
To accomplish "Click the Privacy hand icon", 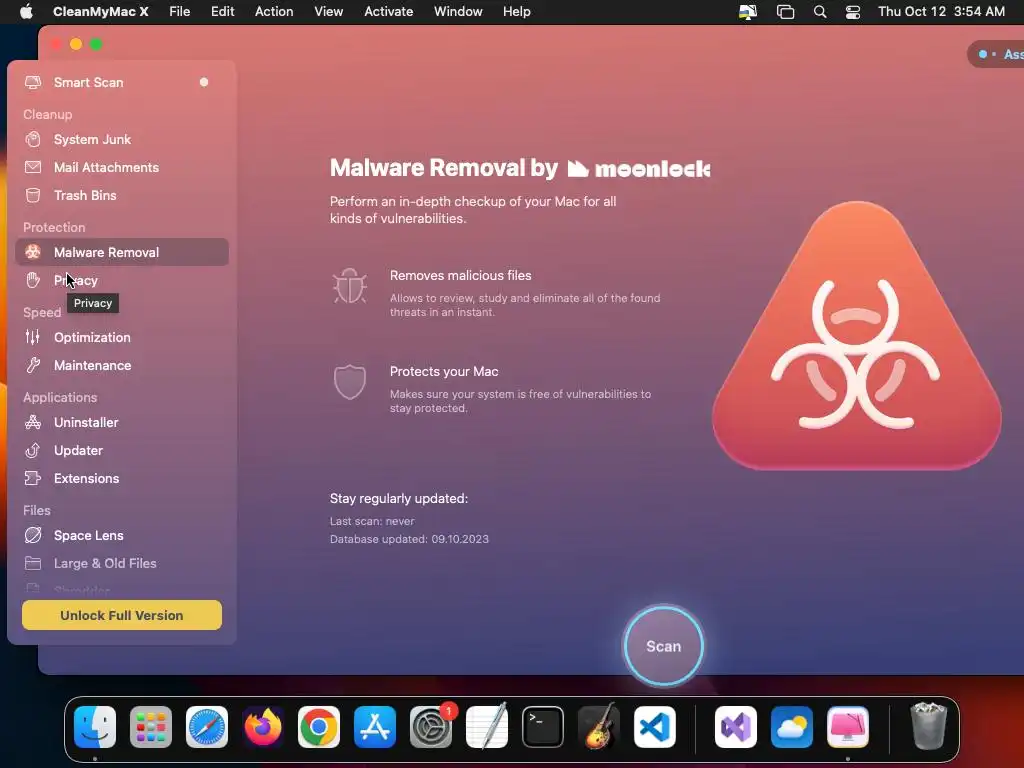I will click(33, 280).
